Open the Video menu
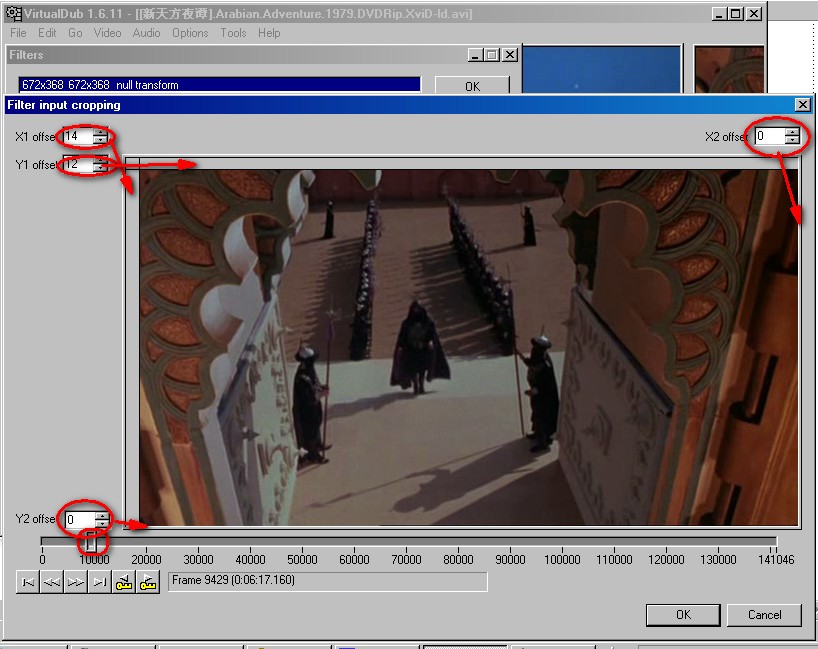Viewport: 818px width, 649px height. point(107,33)
